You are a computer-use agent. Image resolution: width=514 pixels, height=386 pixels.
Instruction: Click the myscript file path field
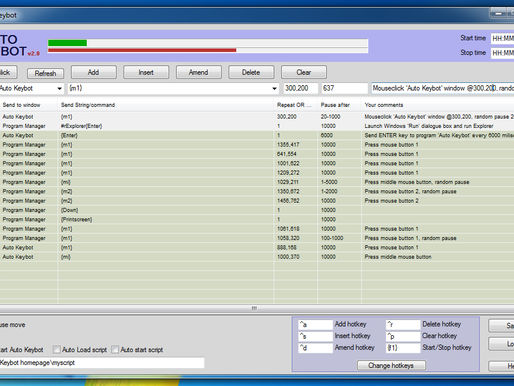102,363
